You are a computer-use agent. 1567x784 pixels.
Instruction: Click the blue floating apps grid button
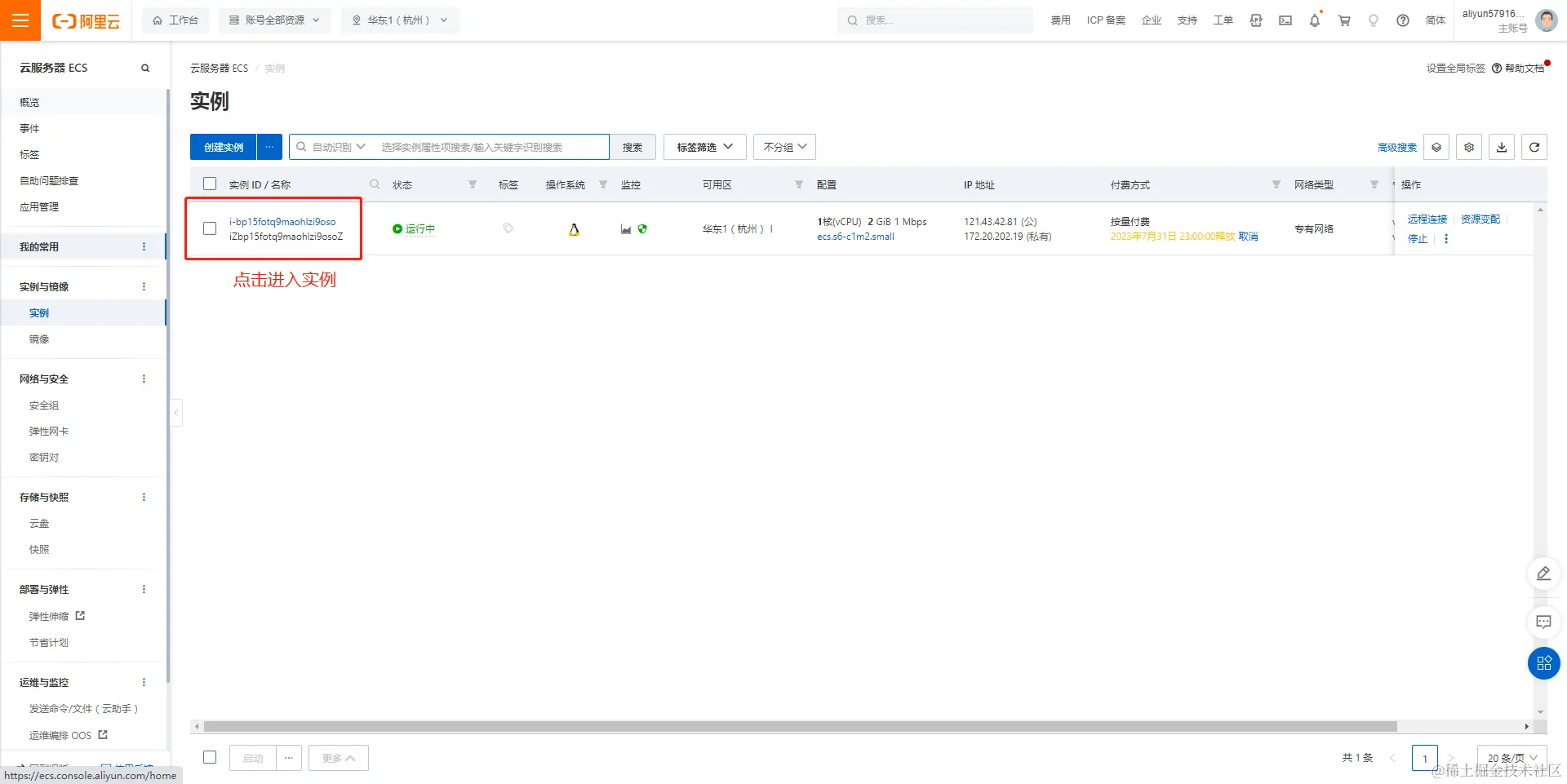[x=1543, y=663]
